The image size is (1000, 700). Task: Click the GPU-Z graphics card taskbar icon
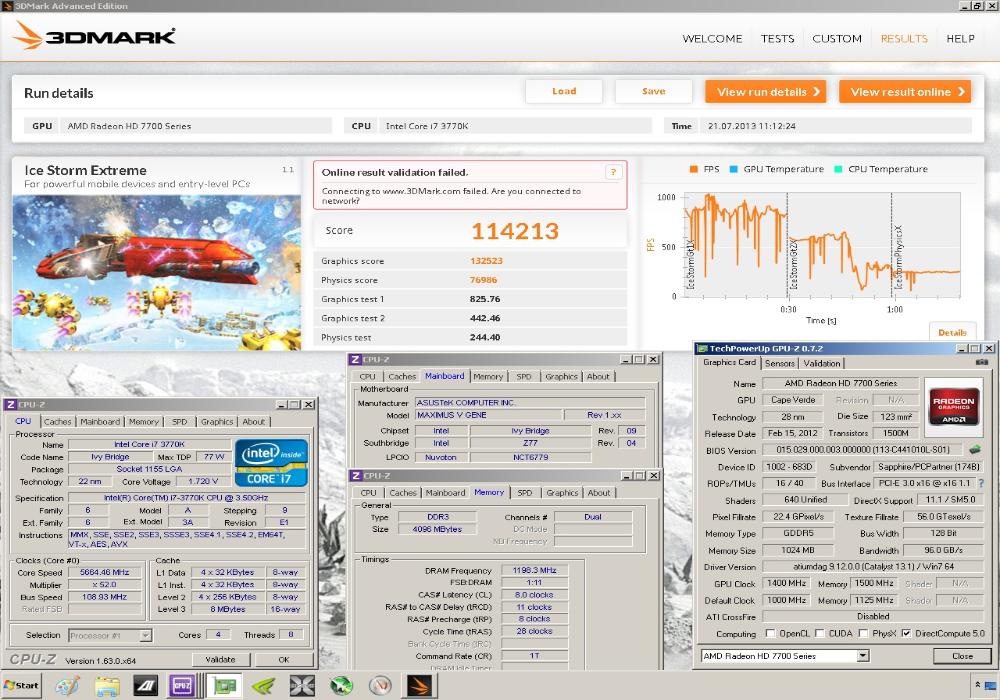[224, 686]
